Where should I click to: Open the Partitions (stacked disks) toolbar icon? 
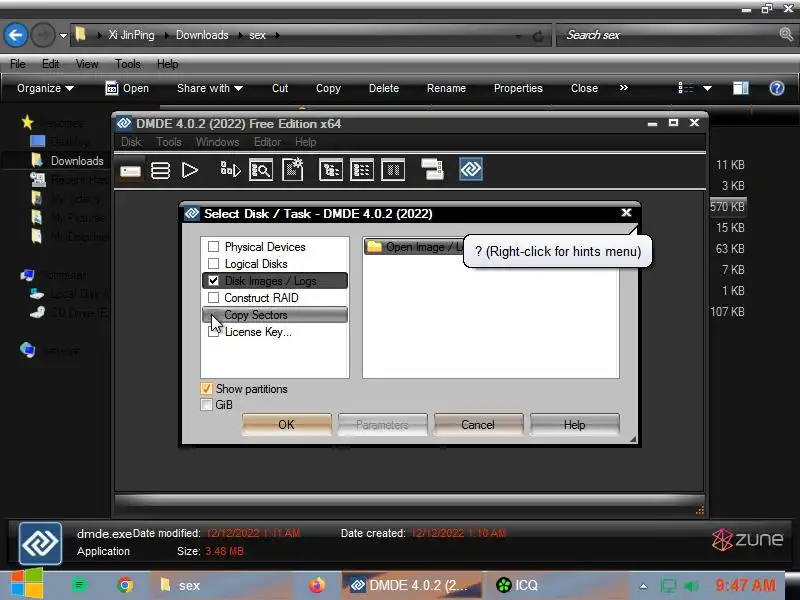(160, 170)
